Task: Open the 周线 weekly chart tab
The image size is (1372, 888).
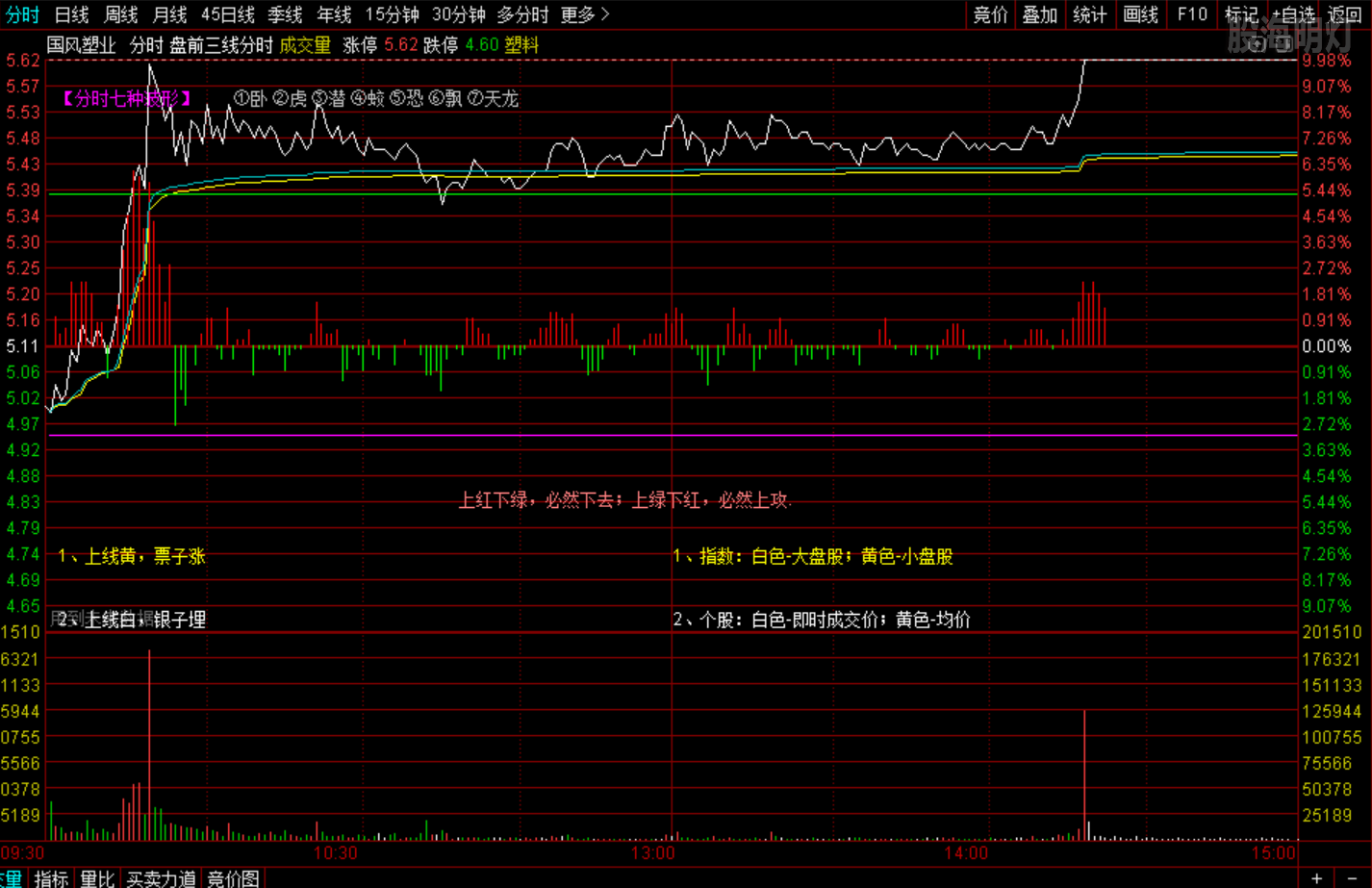Action: pos(120,14)
